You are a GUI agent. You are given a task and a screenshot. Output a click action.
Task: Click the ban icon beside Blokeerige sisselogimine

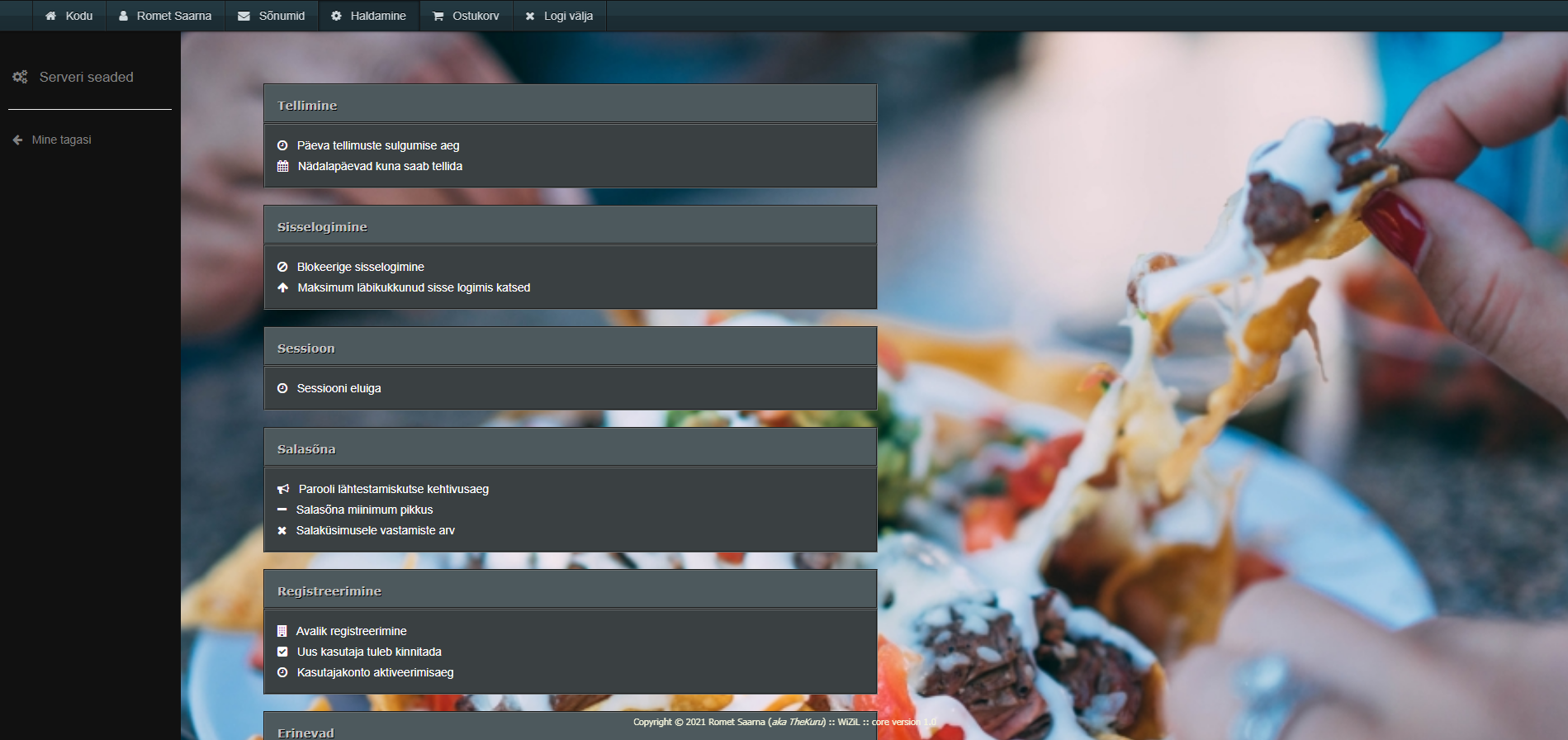(x=282, y=267)
